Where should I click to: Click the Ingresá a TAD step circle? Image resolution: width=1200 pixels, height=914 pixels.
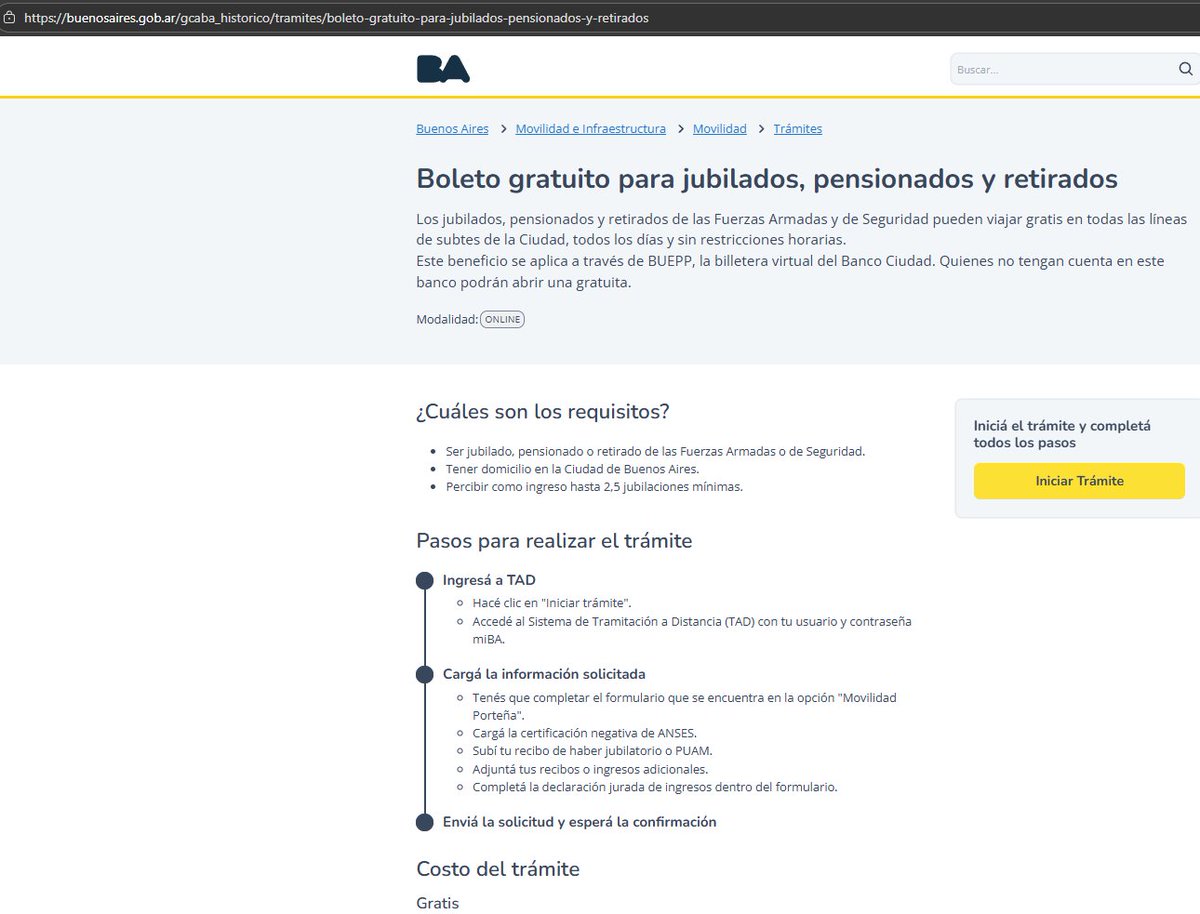click(425, 581)
